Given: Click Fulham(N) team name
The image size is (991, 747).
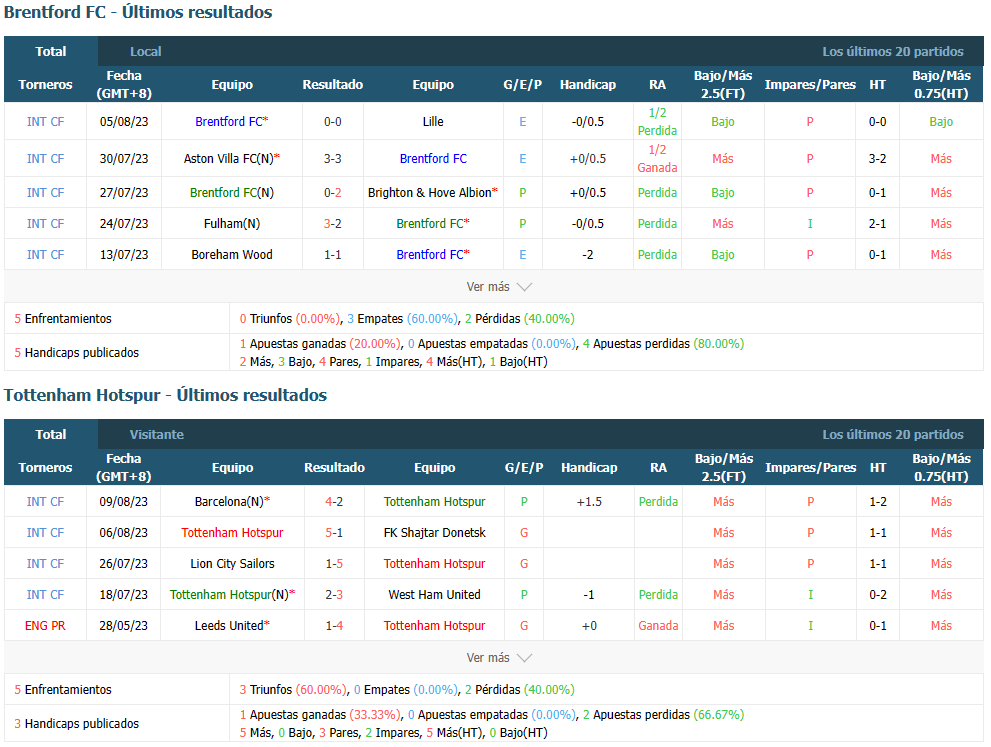Looking at the screenshot, I should click(x=232, y=224).
